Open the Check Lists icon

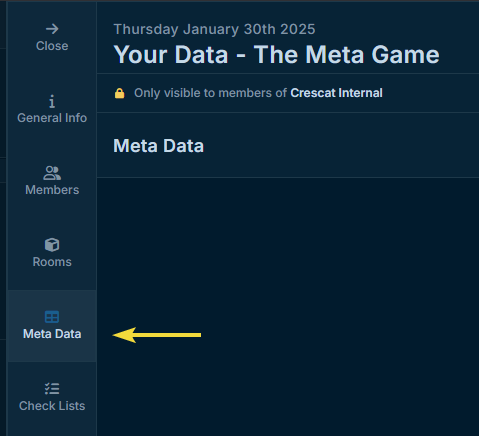(x=52, y=389)
